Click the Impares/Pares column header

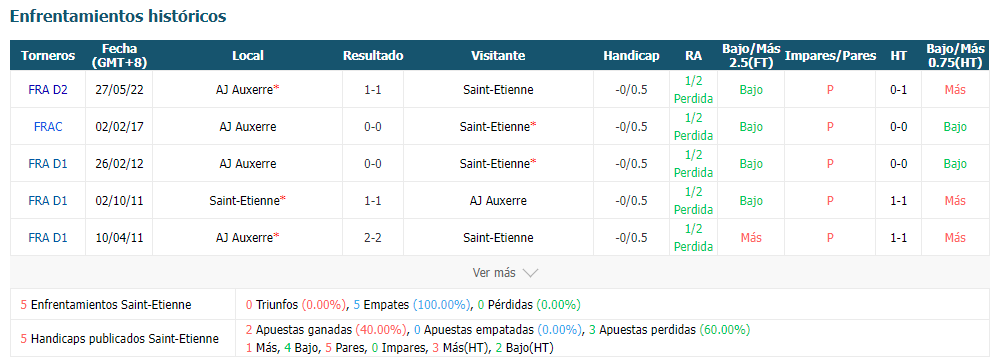coord(830,56)
